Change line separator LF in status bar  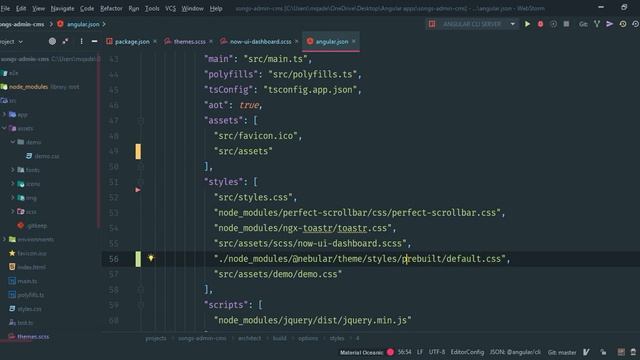pos(420,352)
